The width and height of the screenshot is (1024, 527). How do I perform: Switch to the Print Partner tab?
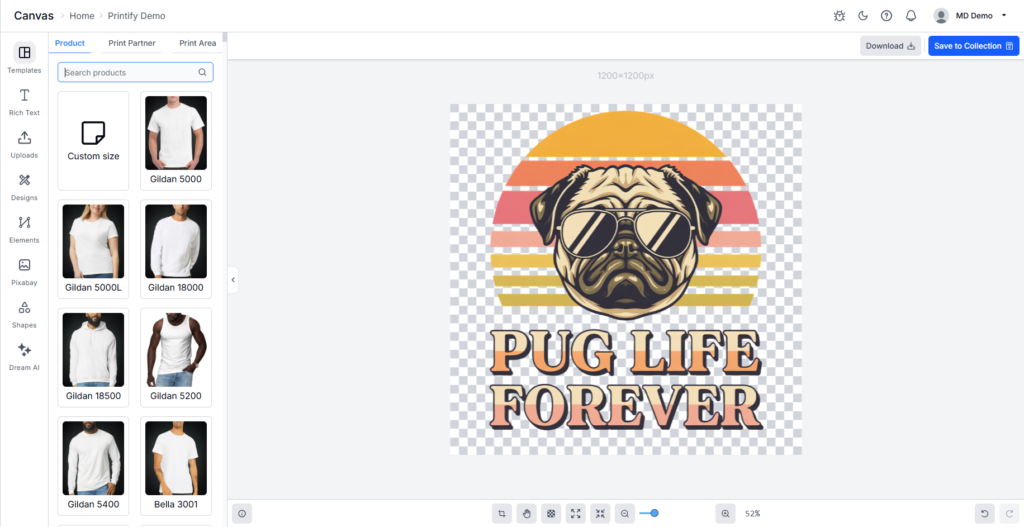(x=132, y=43)
